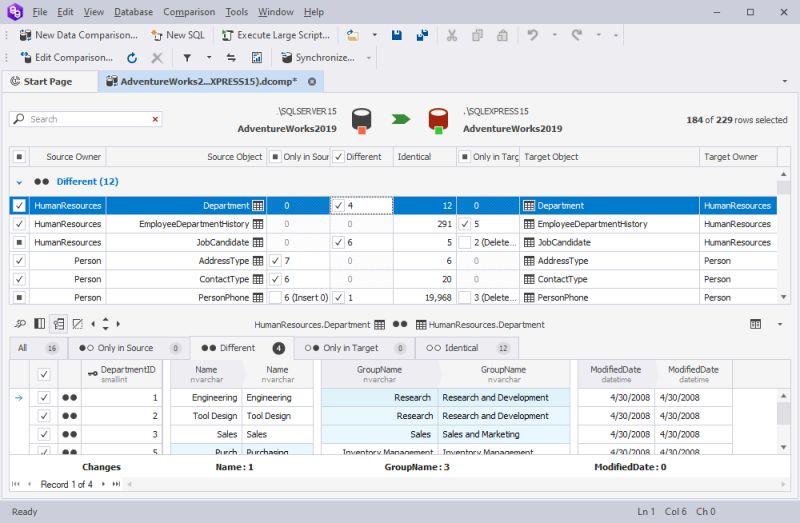800x523 pixels.
Task: Click the New Data Comparison toolbar button
Action: click(79, 35)
